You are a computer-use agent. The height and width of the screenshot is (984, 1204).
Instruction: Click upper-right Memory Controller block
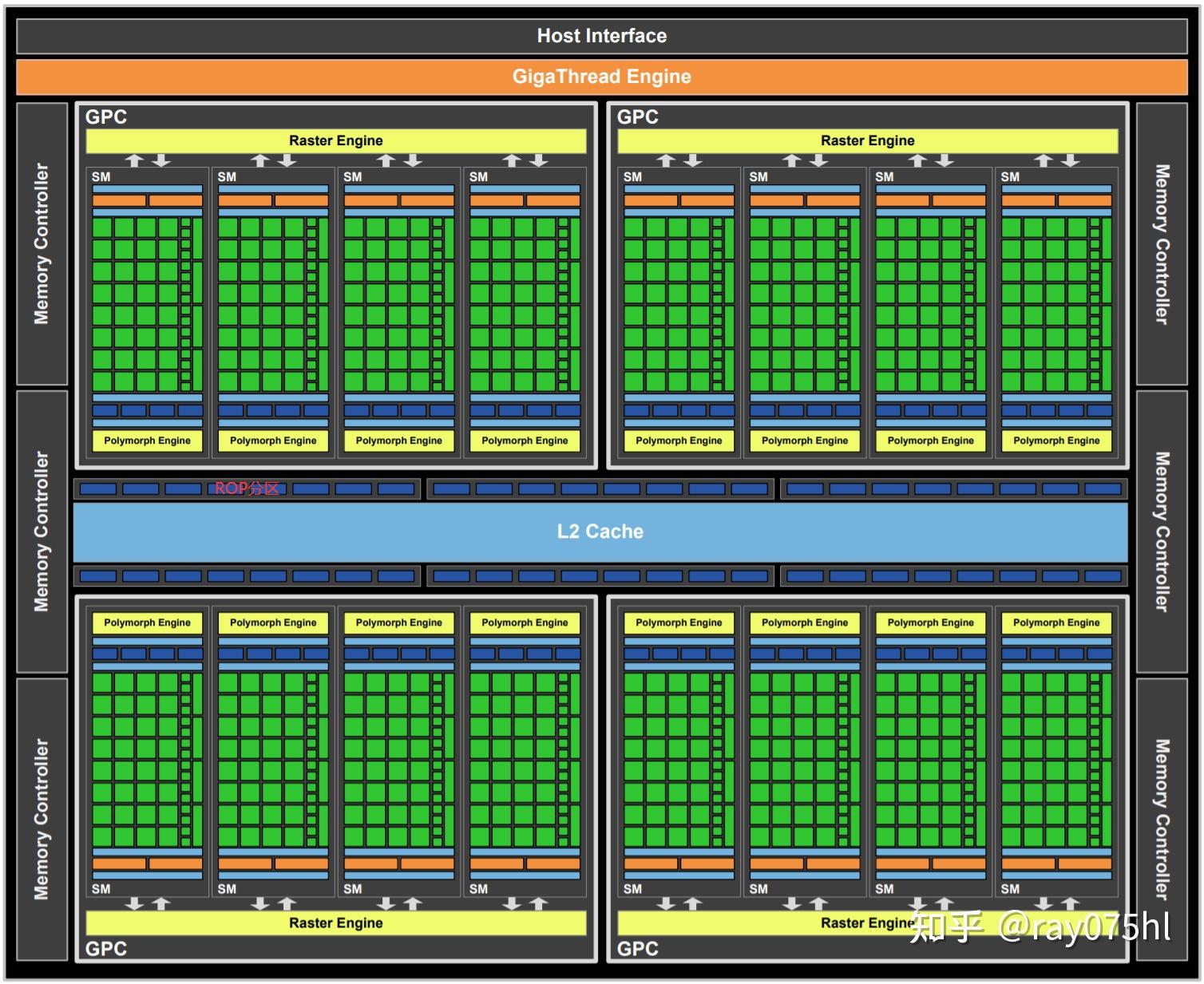coord(1162,244)
